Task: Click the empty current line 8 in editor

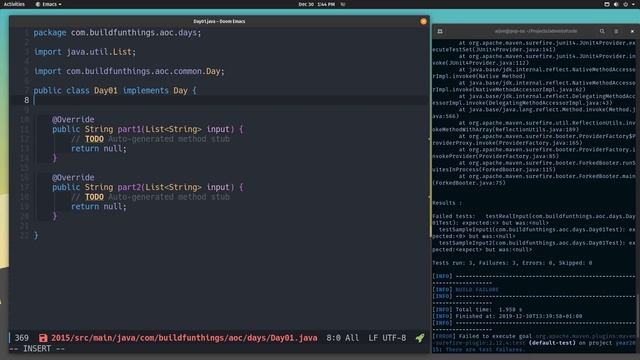Action: tap(231, 100)
